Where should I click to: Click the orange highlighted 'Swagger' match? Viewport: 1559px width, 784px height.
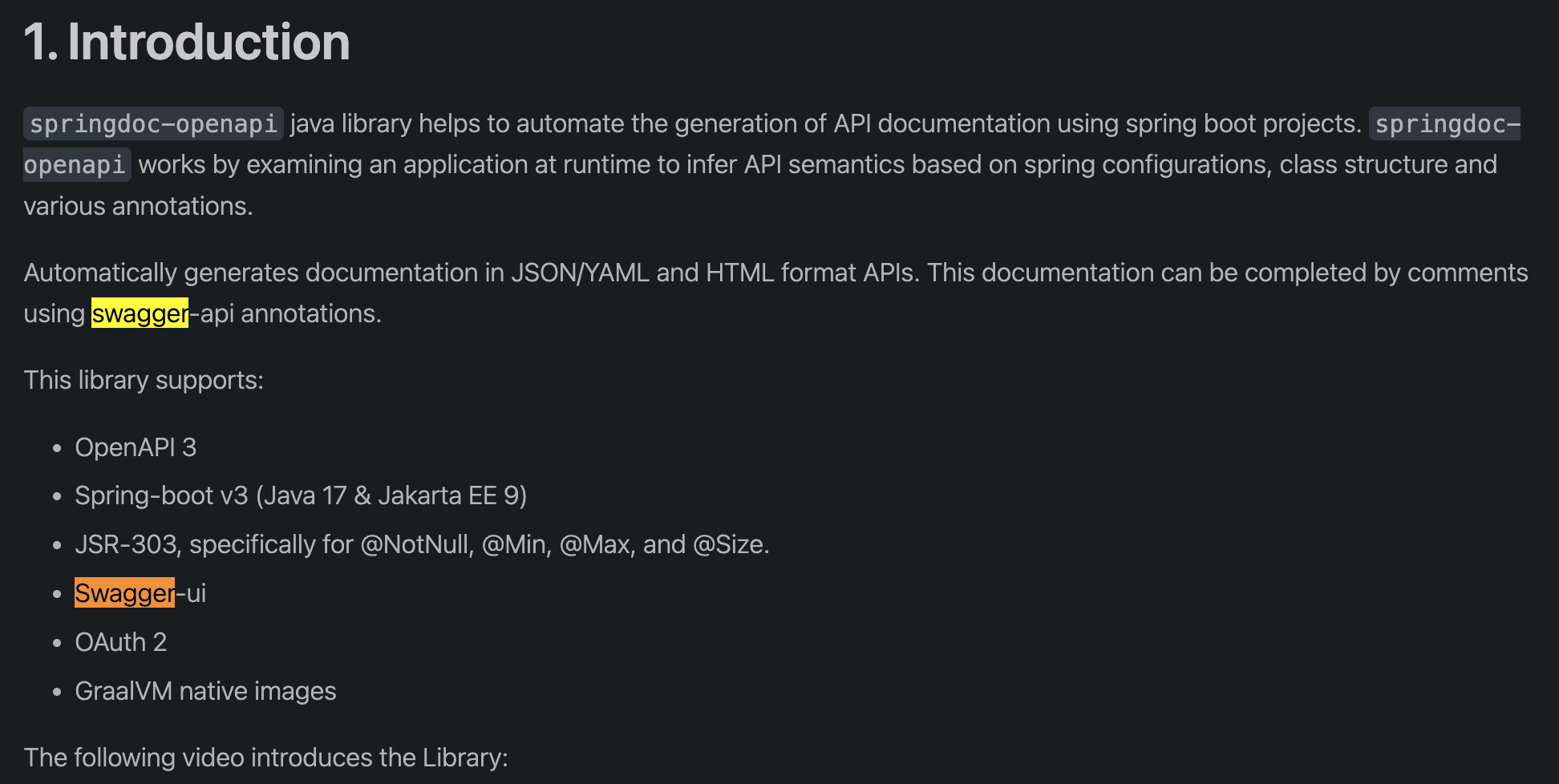click(x=124, y=593)
